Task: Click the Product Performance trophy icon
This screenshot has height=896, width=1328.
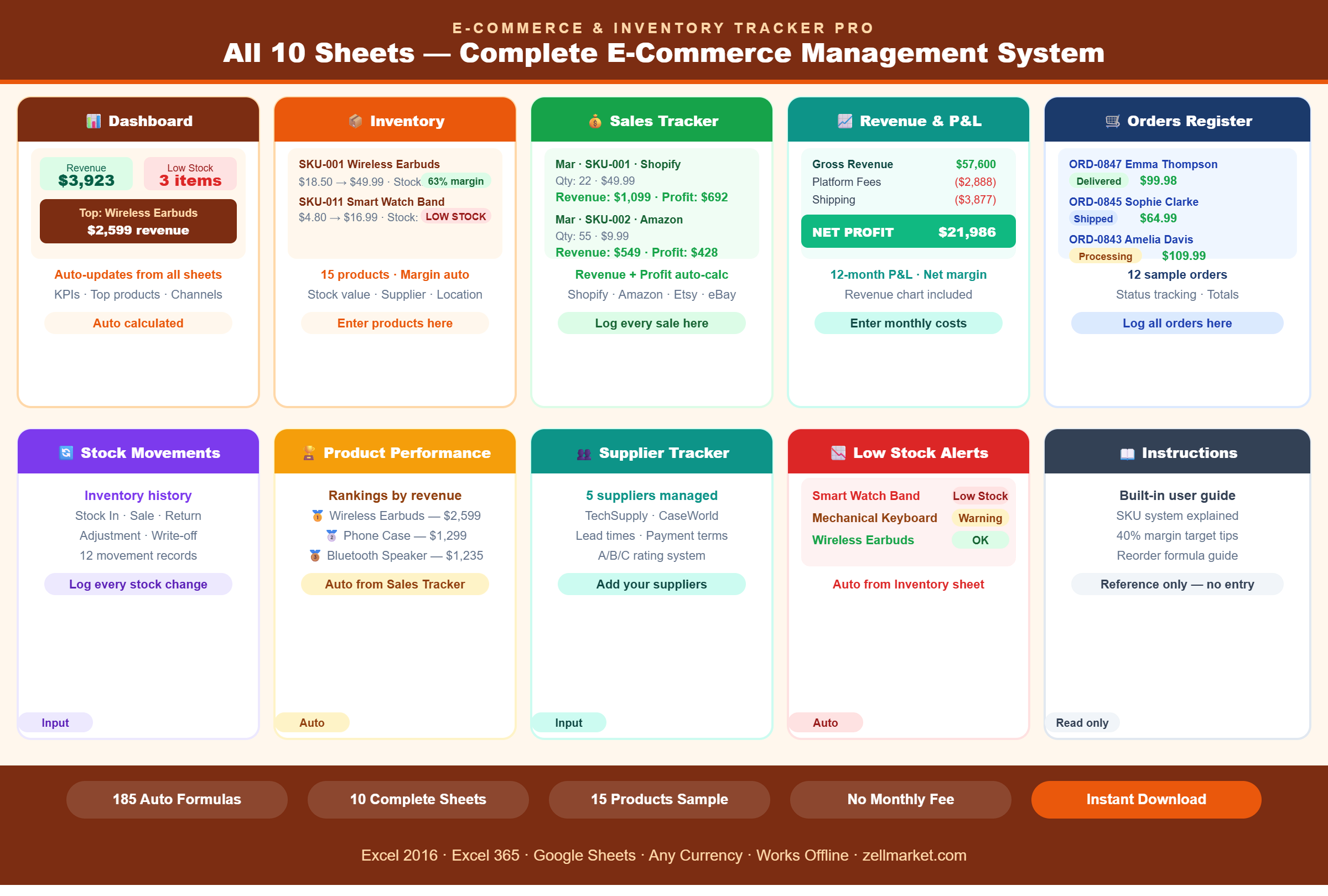Action: (309, 453)
